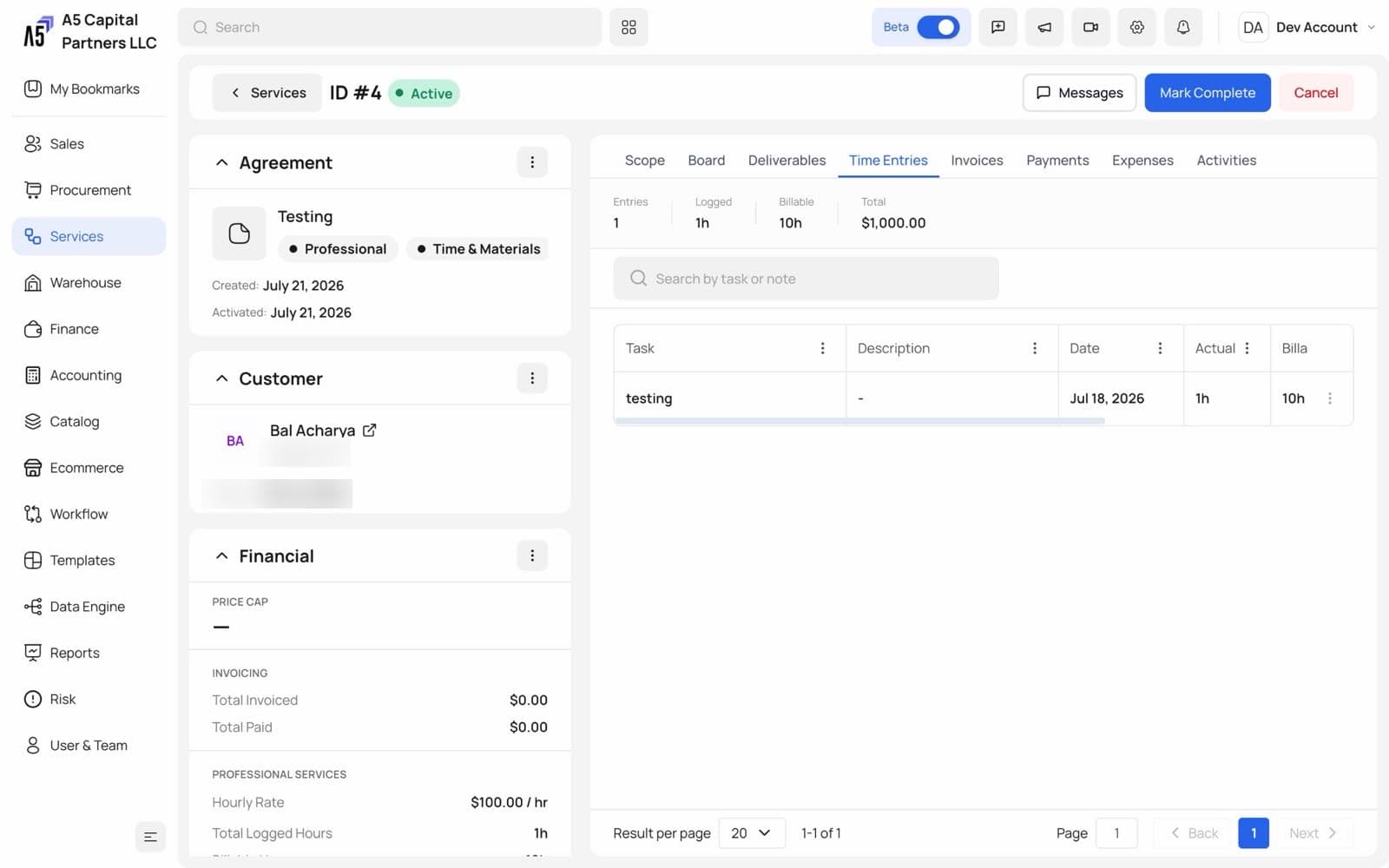1389x868 pixels.
Task: Toggle the Beta switch
Action: [938, 27]
